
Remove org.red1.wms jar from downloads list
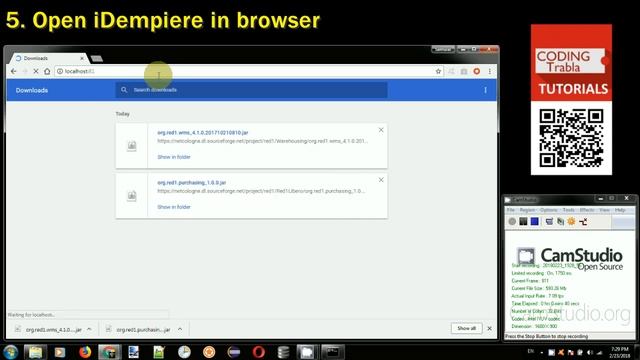[x=381, y=130]
